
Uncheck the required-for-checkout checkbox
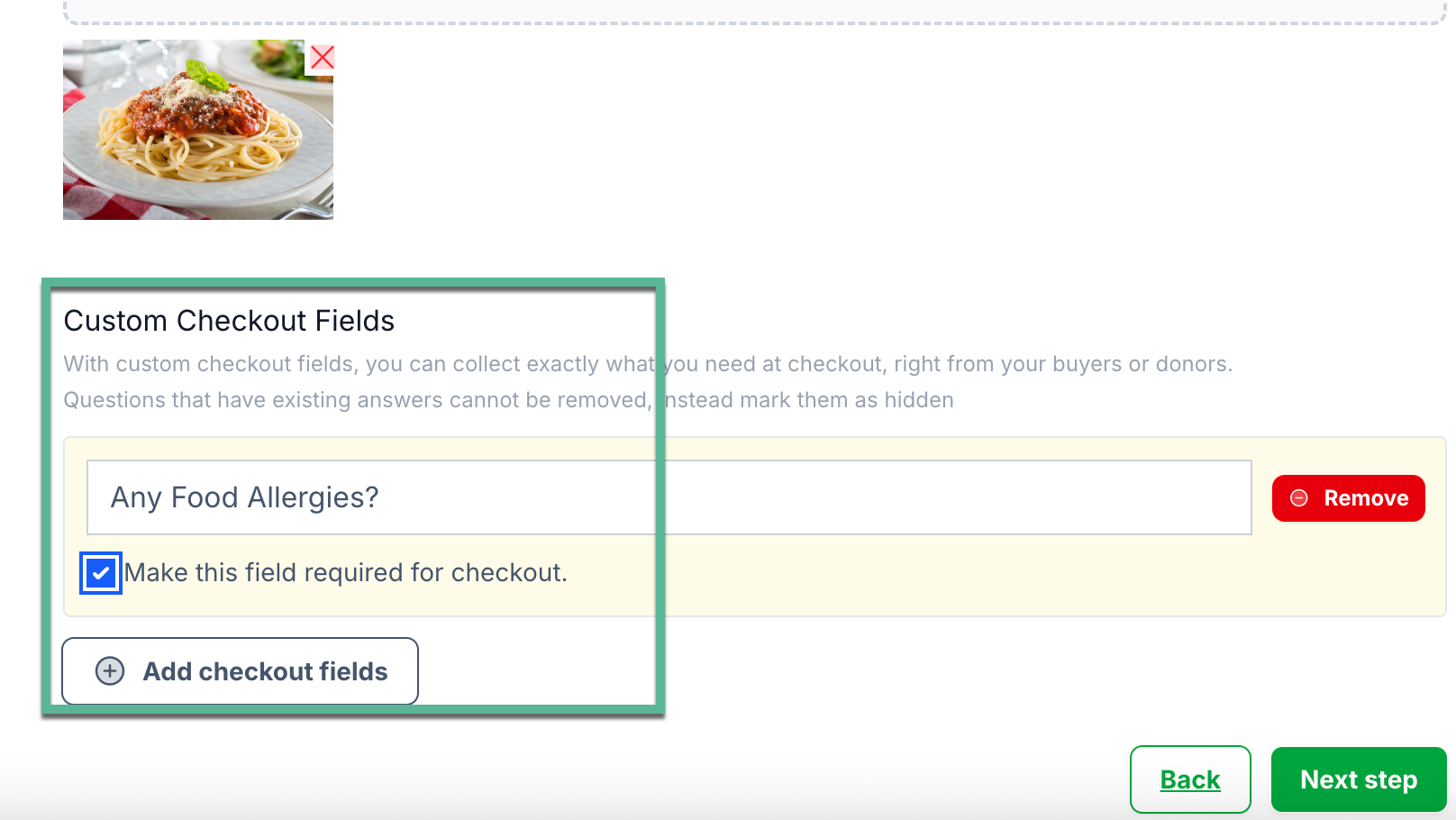101,573
